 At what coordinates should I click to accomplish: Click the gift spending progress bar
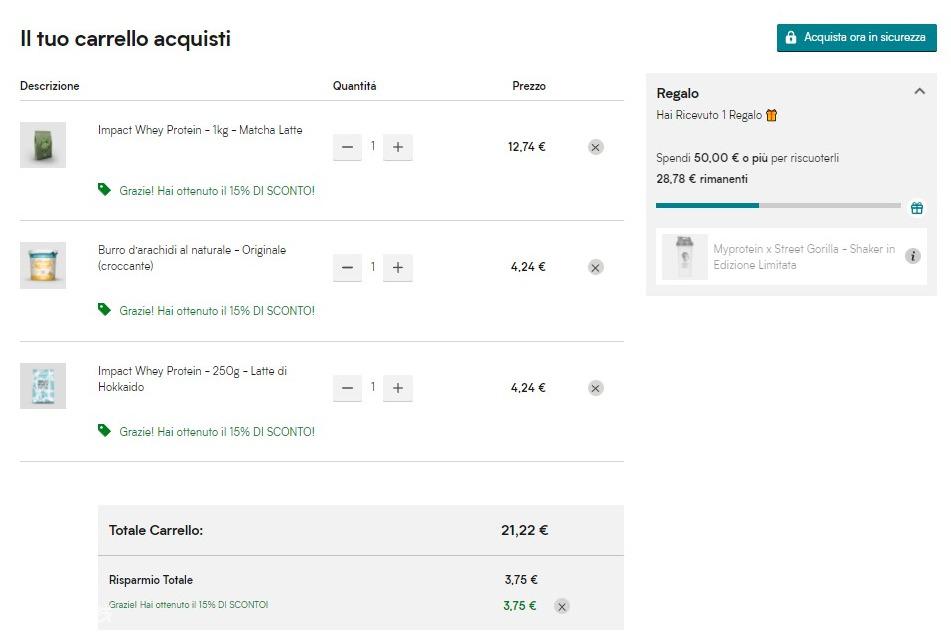pyautogui.click(x=778, y=206)
